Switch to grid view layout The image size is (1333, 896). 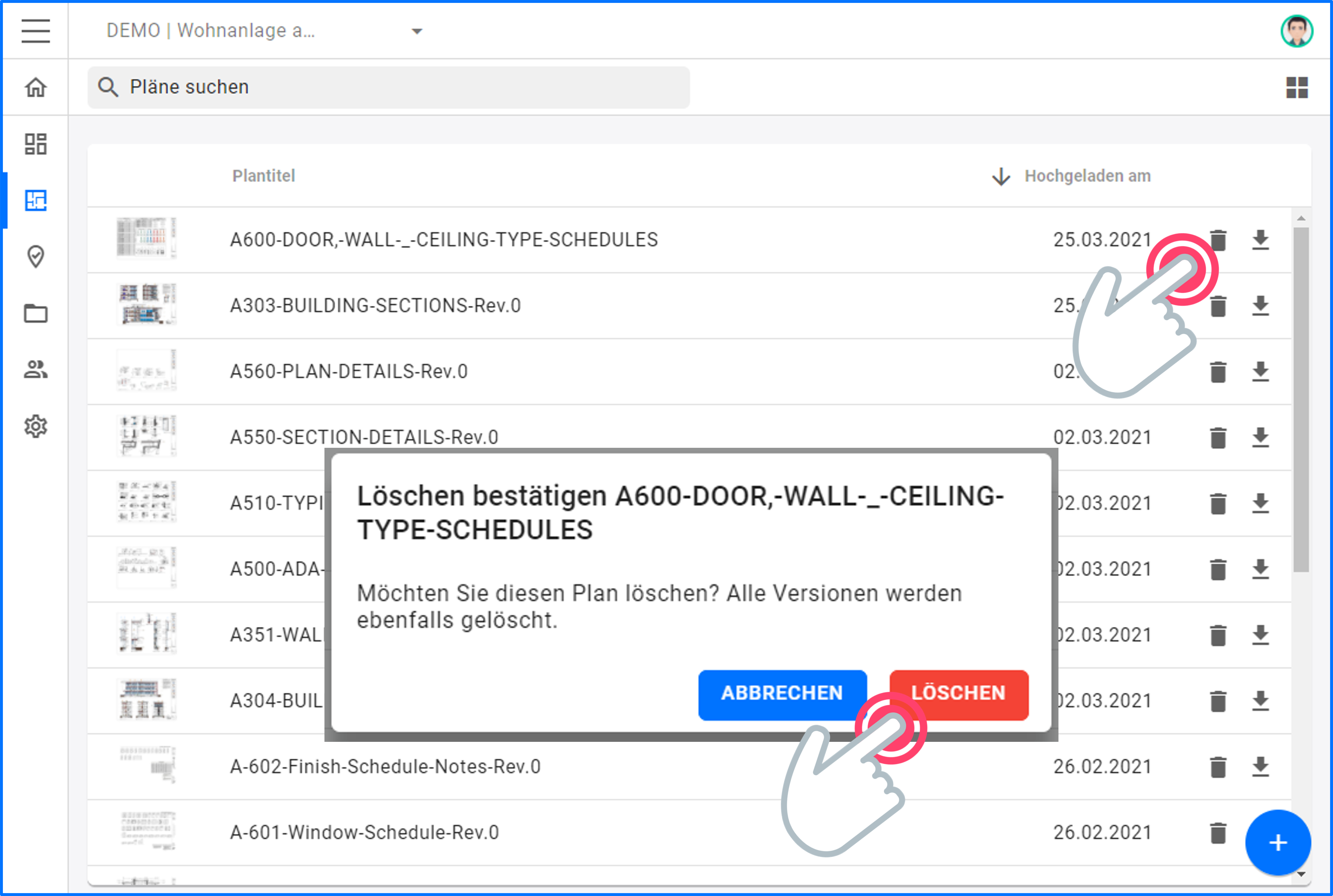(x=1297, y=88)
